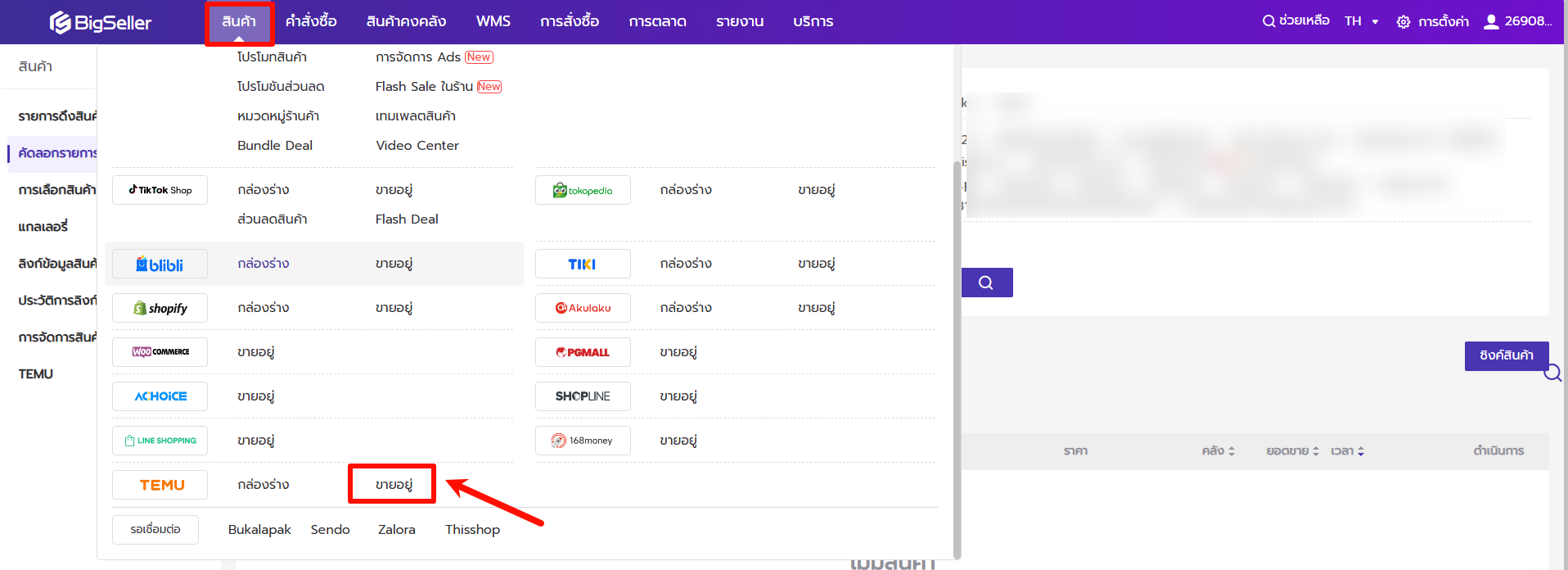Click the dropdown menu vertical scrollbar
The height and width of the screenshot is (570, 1568).
tap(957, 359)
